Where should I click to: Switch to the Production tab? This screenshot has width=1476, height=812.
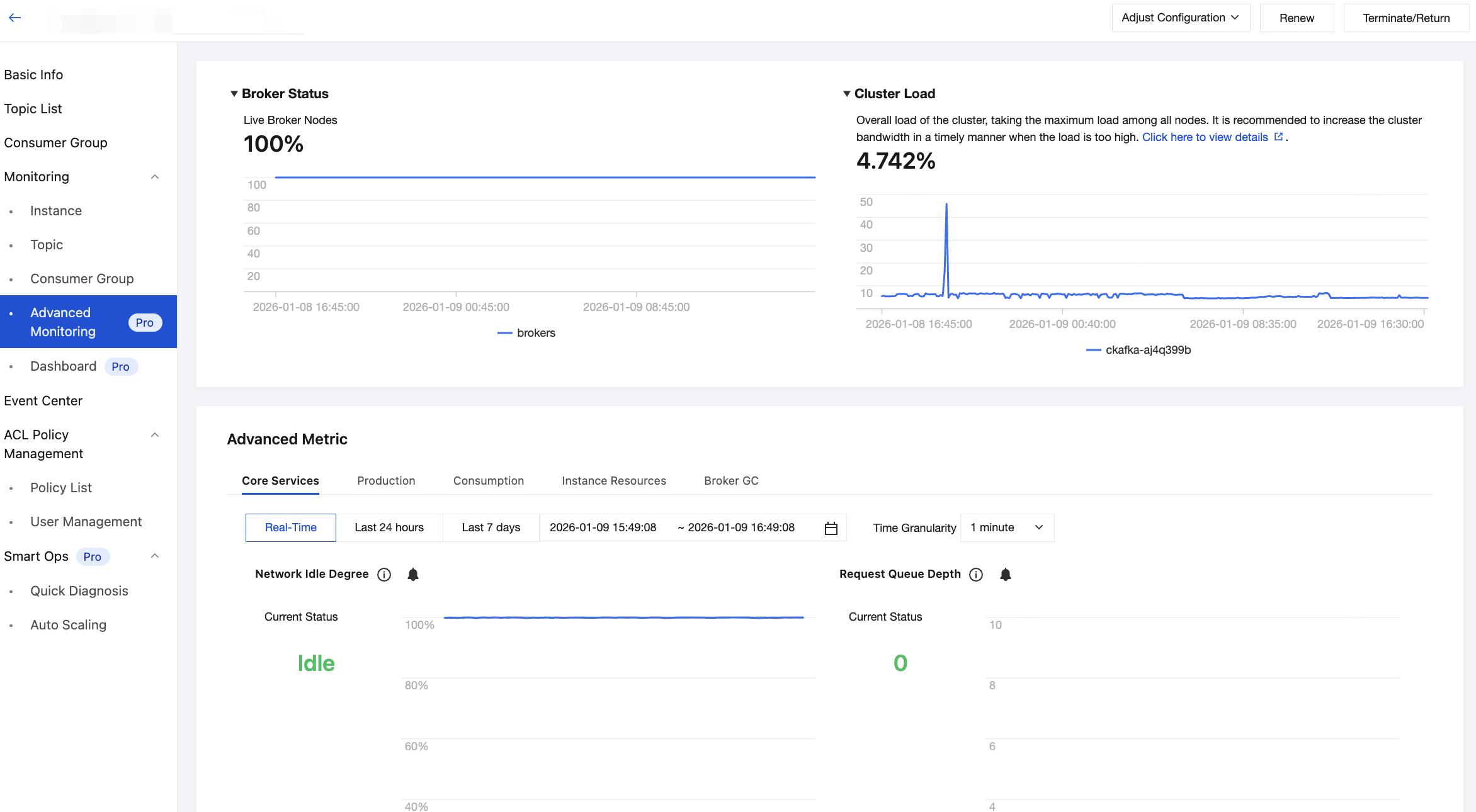[x=386, y=481]
